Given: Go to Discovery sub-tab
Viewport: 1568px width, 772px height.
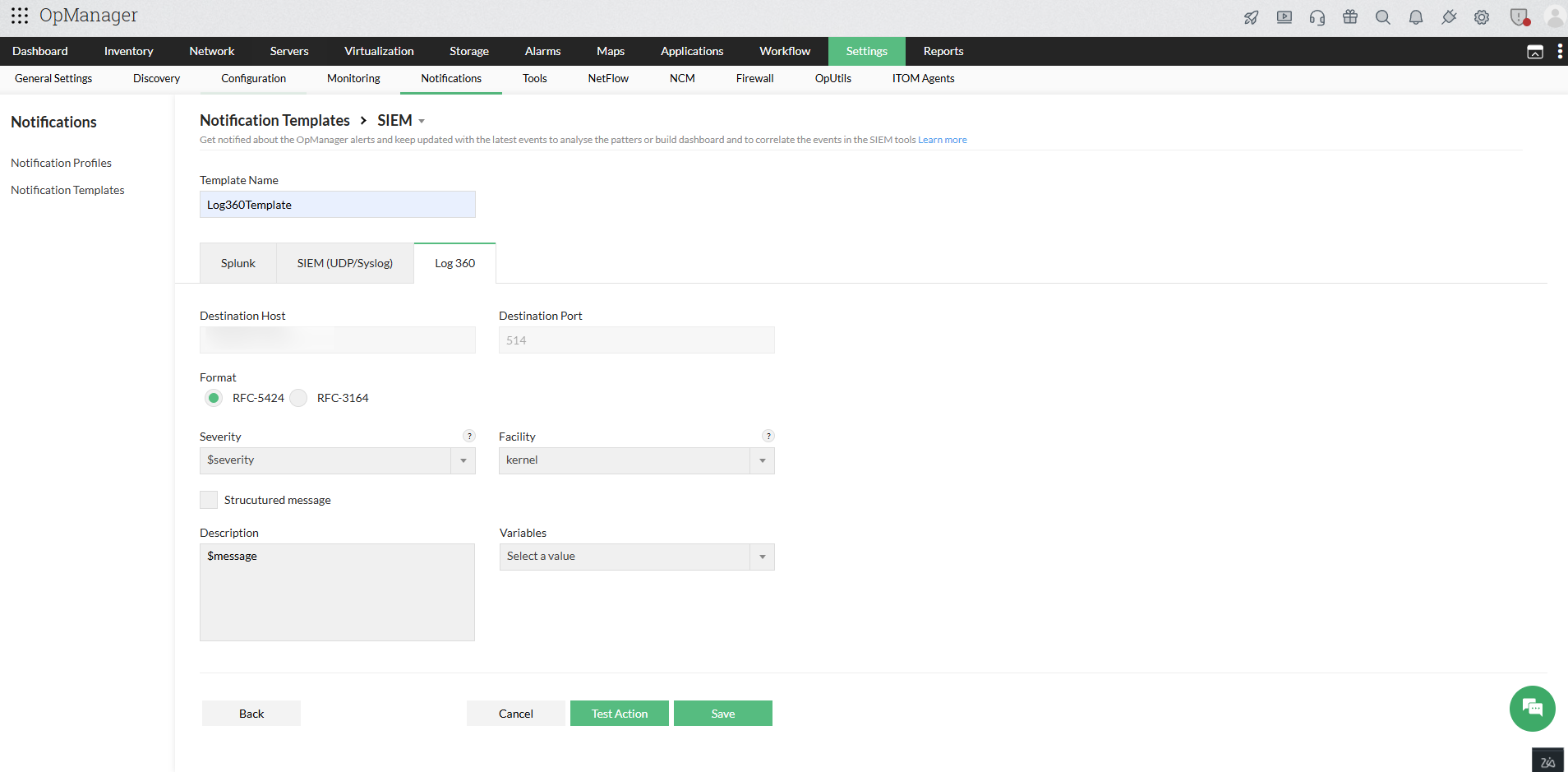Looking at the screenshot, I should click(156, 79).
